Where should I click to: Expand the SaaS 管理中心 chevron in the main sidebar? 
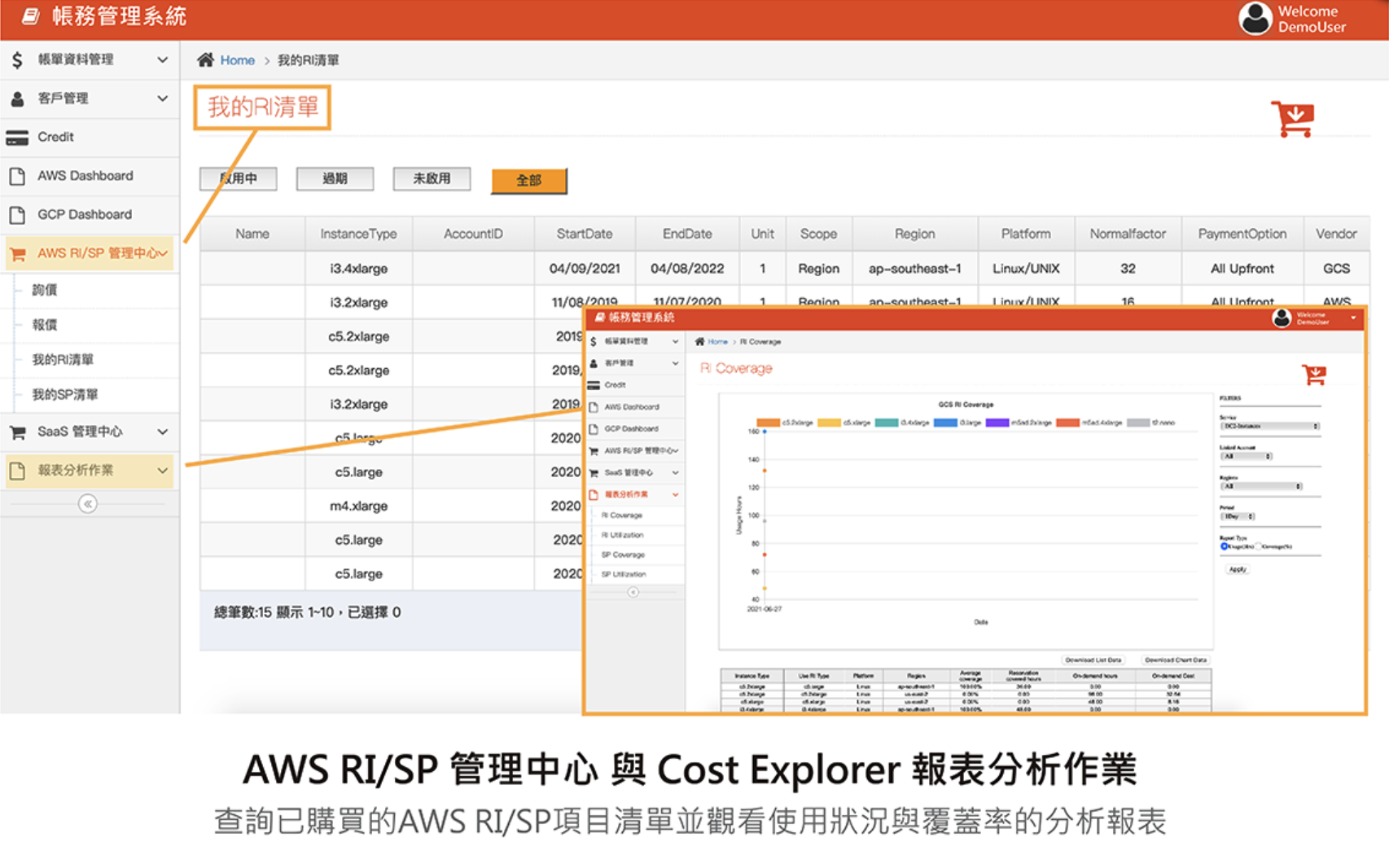pos(163,432)
